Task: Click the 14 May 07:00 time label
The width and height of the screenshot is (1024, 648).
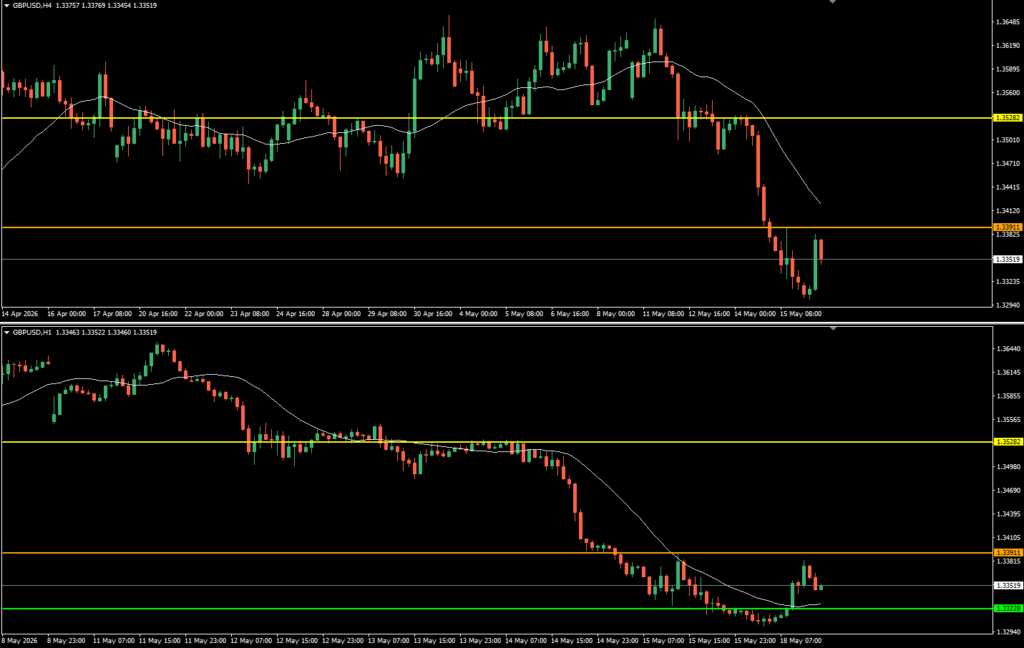Action: (x=526, y=641)
